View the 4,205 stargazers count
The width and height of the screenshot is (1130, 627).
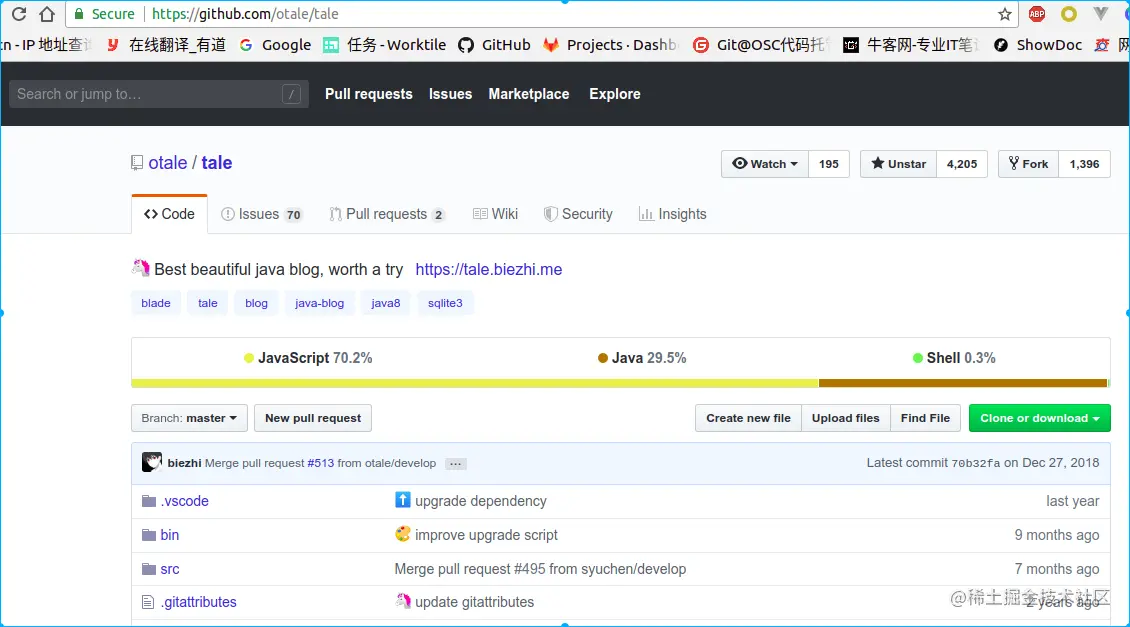click(962, 164)
